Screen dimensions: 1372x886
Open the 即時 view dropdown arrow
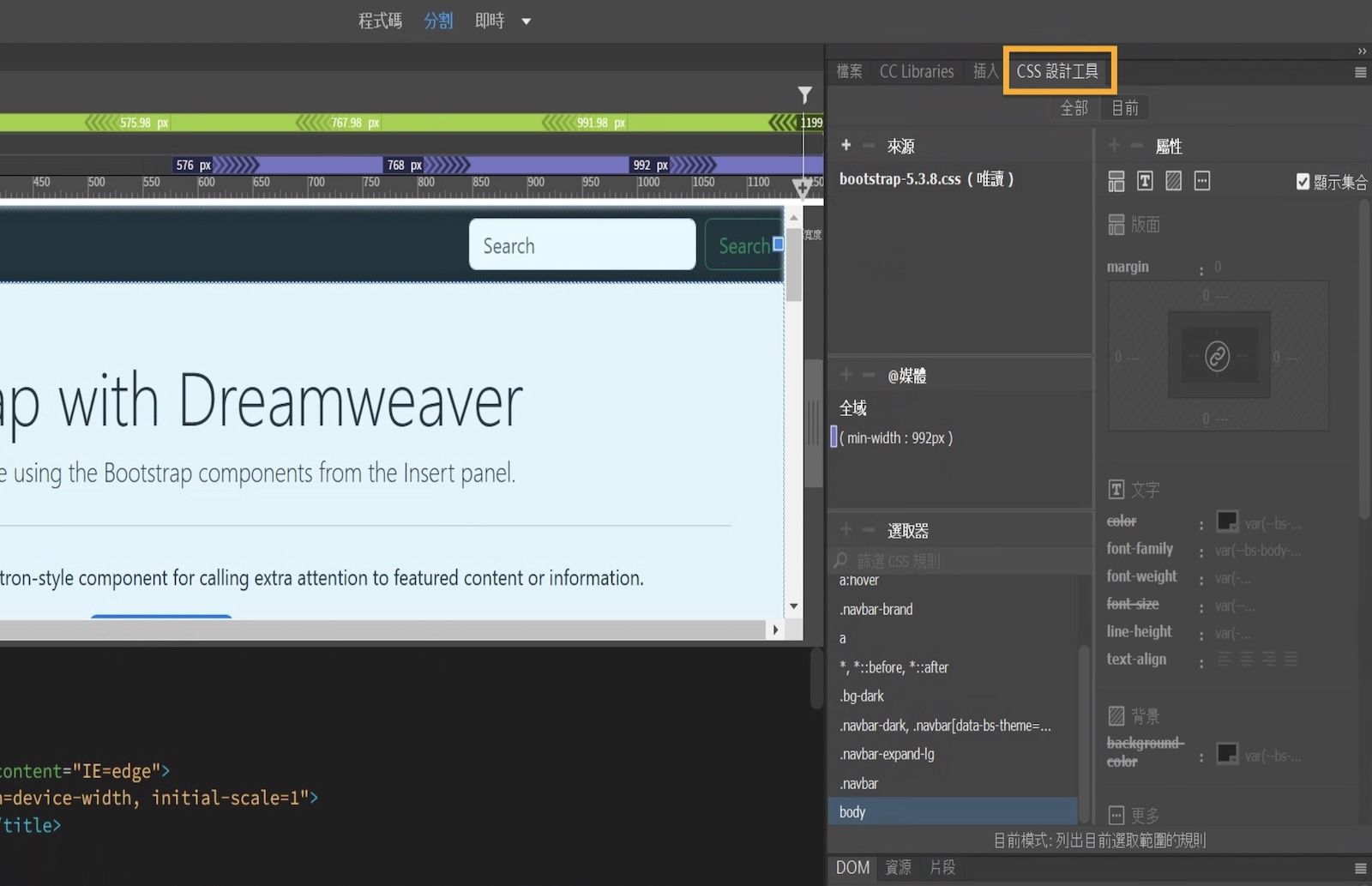(527, 21)
